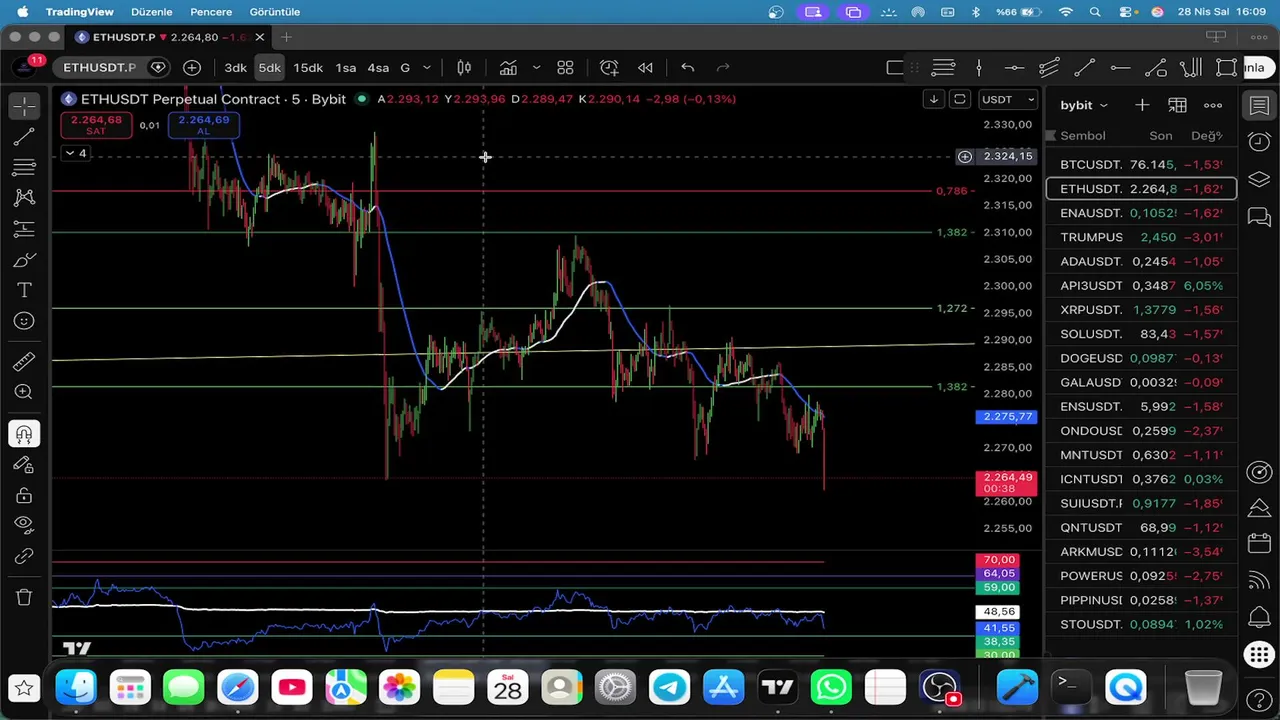
Task: Create an alert from the top toolbar
Action: pos(609,67)
